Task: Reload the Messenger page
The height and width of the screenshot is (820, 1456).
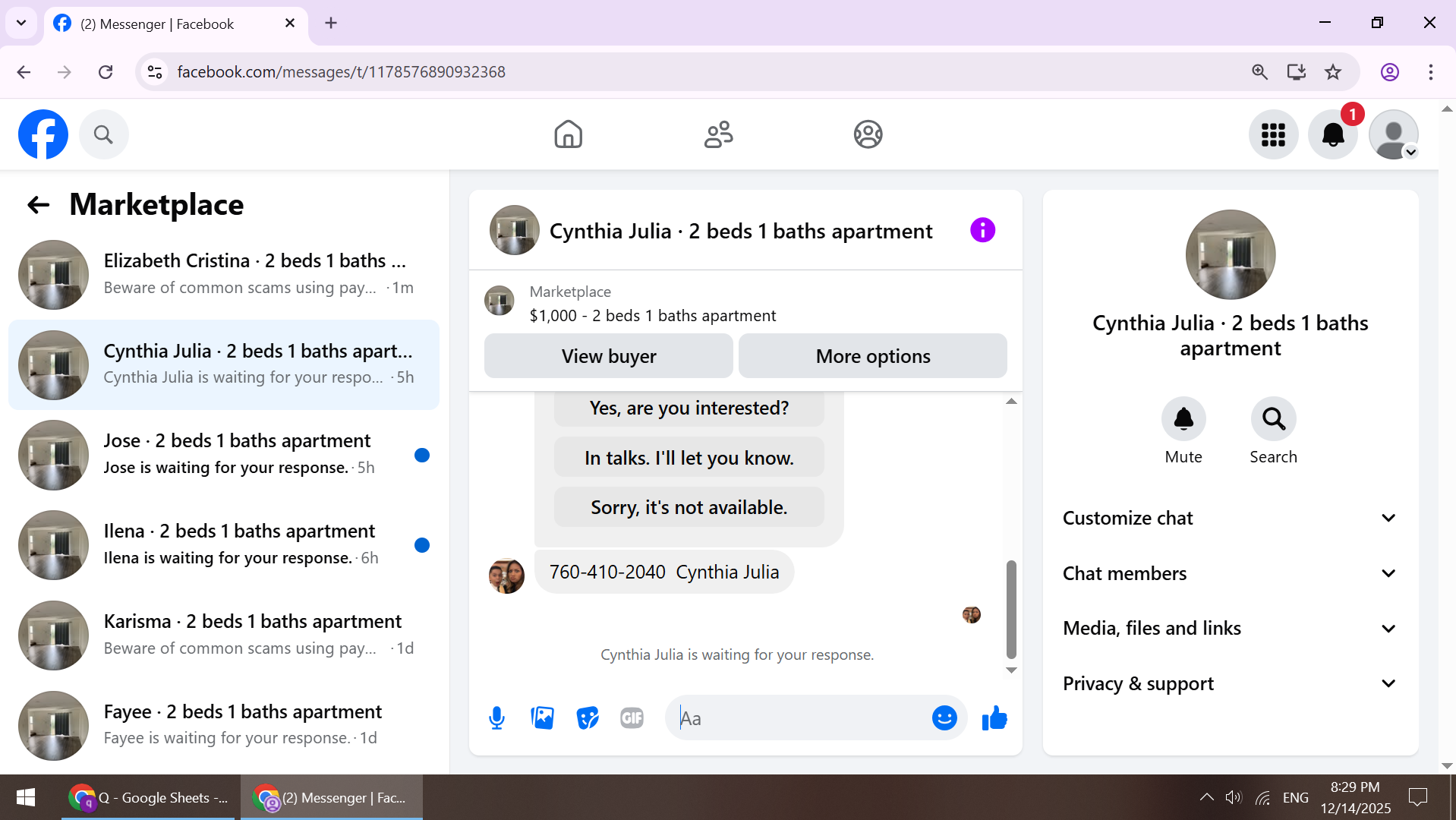Action: coord(106,72)
